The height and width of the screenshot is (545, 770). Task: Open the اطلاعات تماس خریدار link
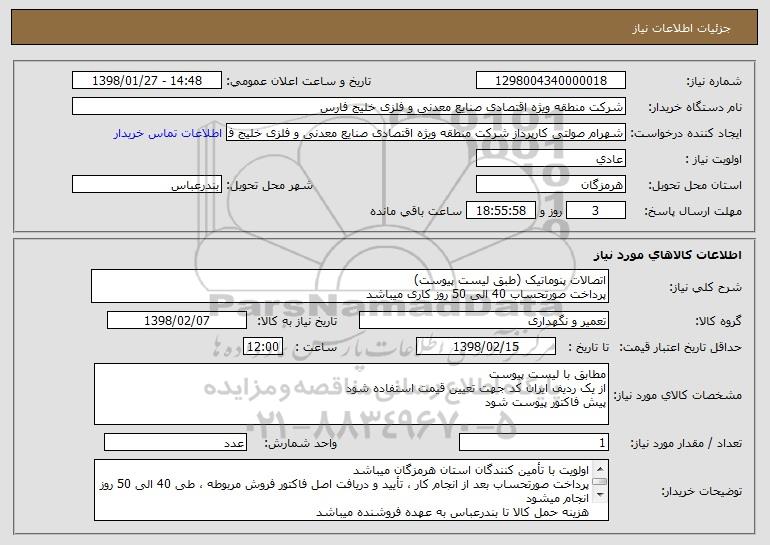pyautogui.click(x=168, y=134)
